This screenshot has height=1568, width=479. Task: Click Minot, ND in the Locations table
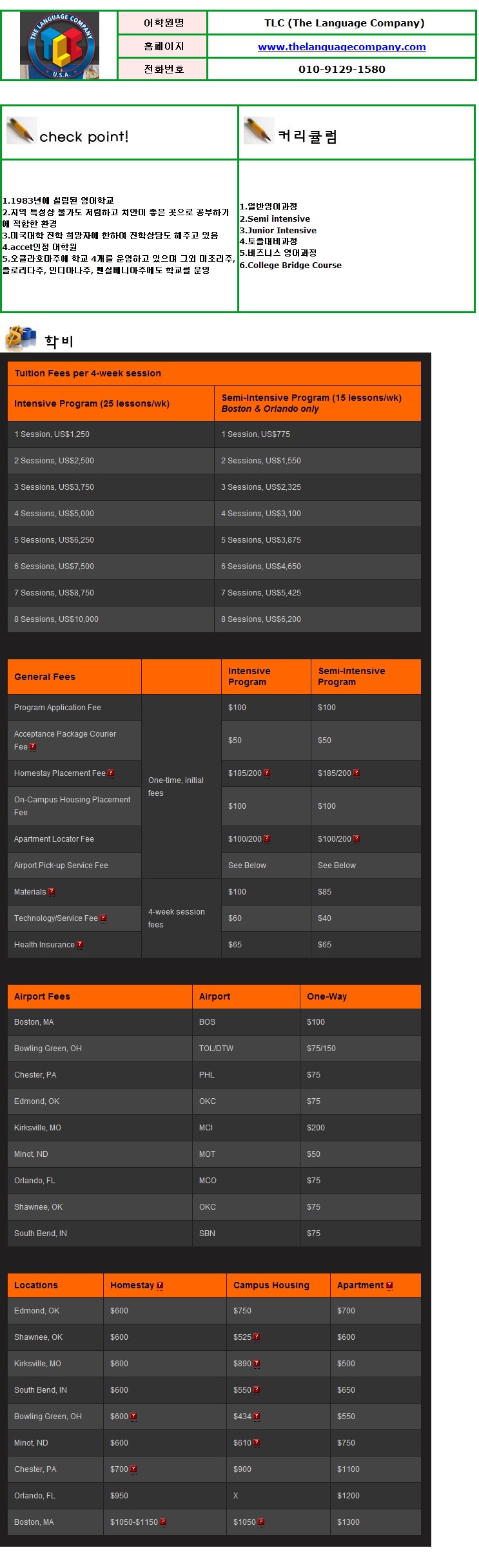31,1443
